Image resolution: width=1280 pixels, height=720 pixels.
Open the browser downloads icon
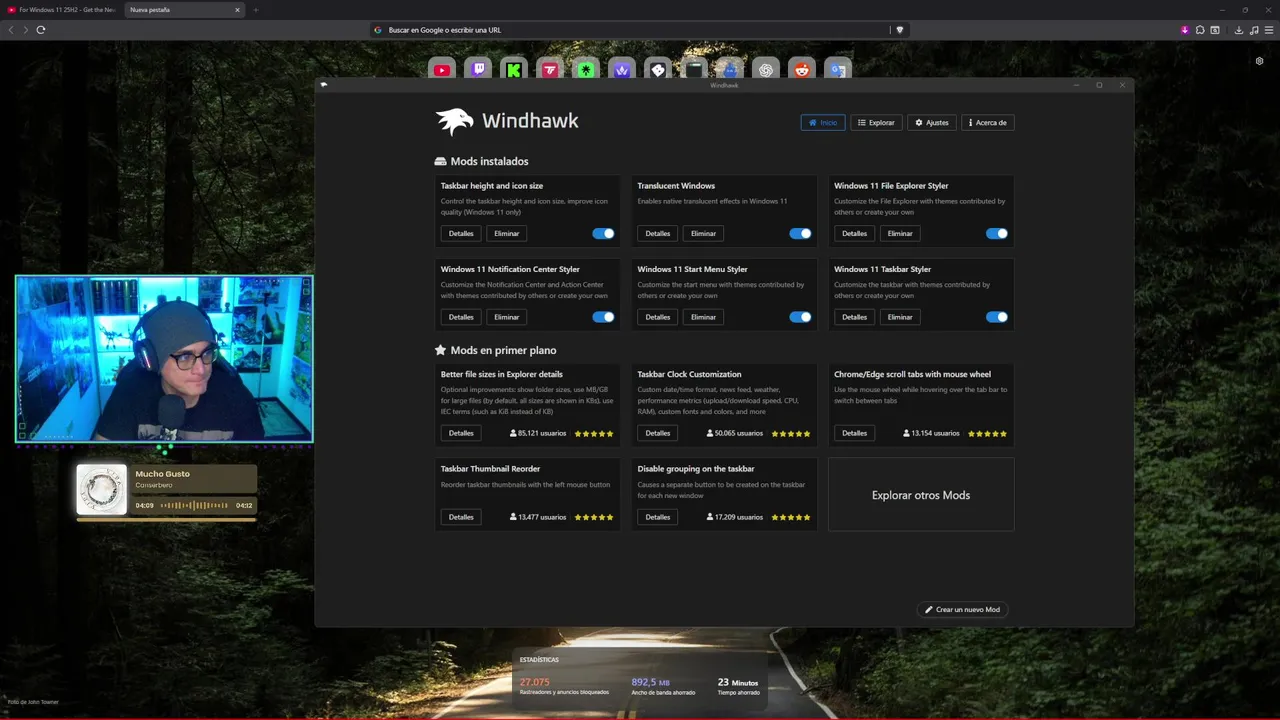(1239, 30)
